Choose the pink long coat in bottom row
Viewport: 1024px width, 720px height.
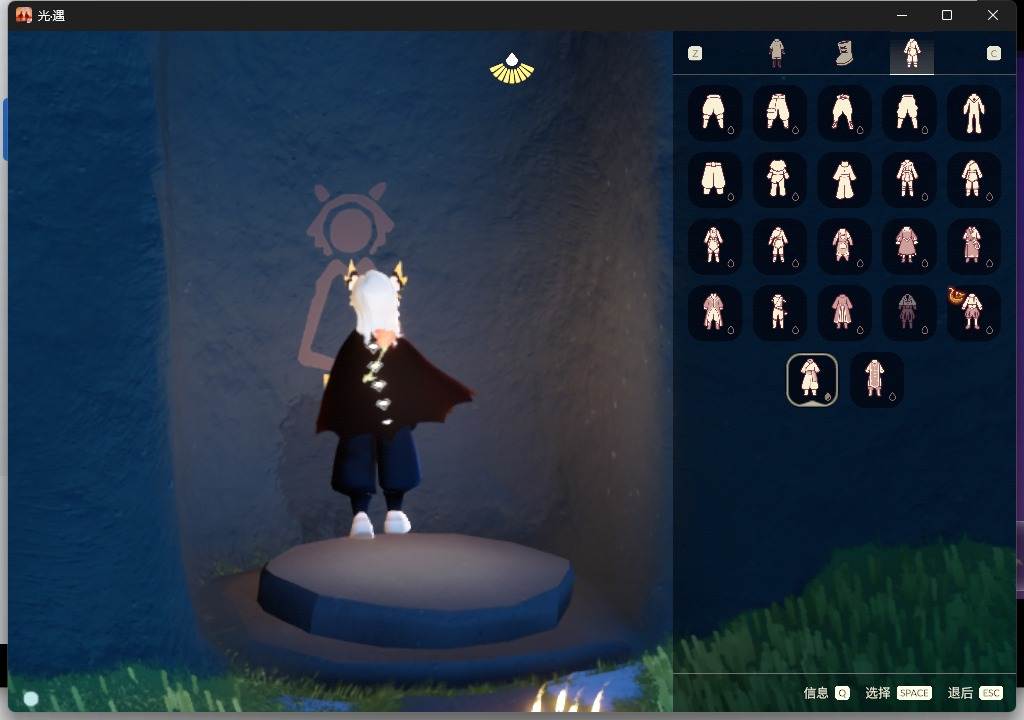coord(876,380)
